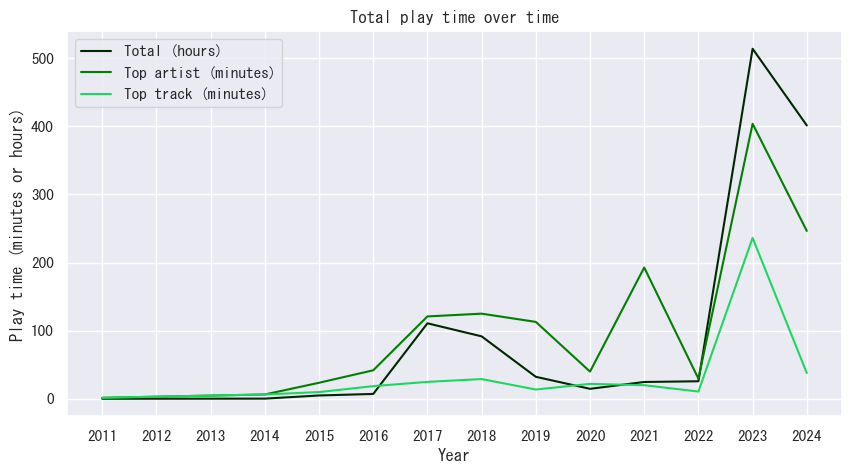Click the y-axis tick label 500

[x=43, y=59]
